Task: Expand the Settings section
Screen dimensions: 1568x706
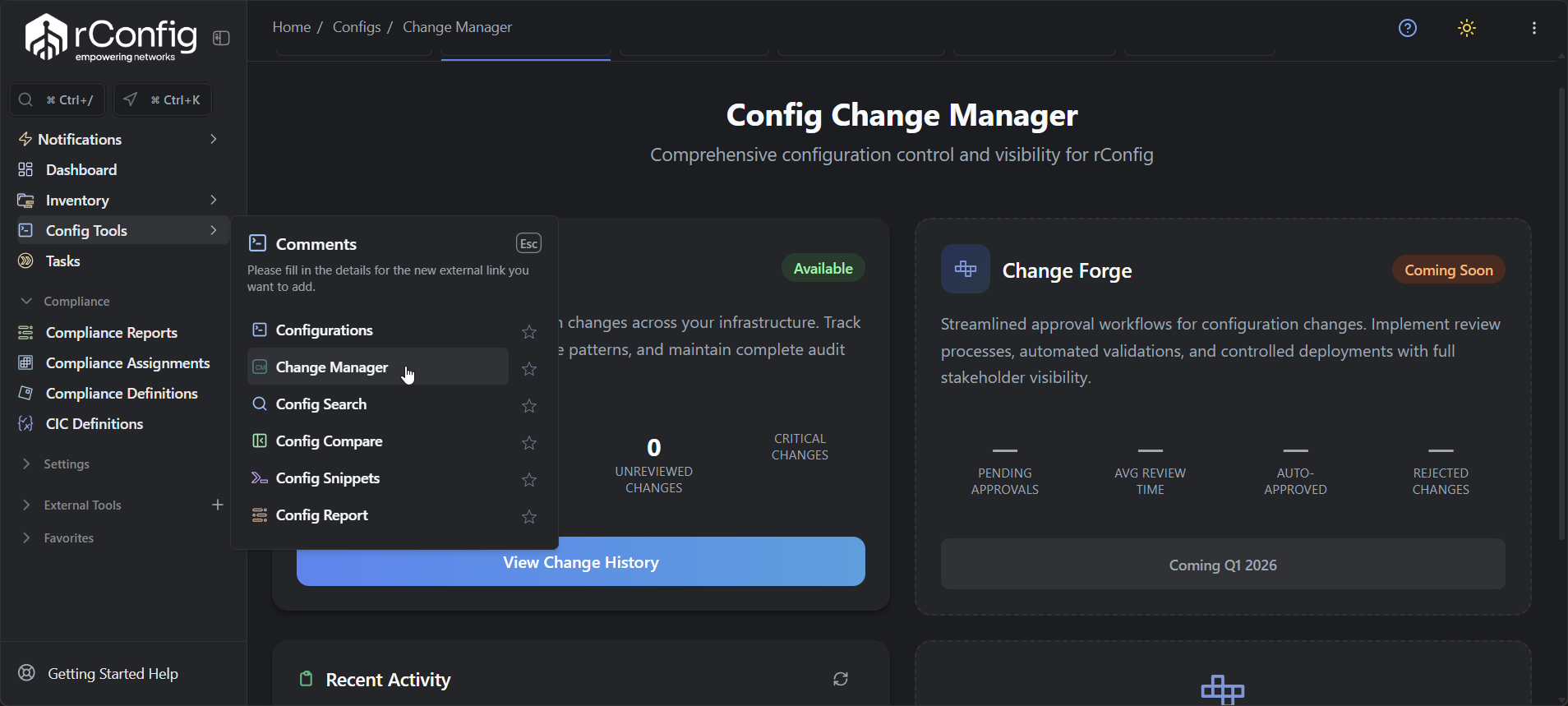Action: pyautogui.click(x=26, y=464)
